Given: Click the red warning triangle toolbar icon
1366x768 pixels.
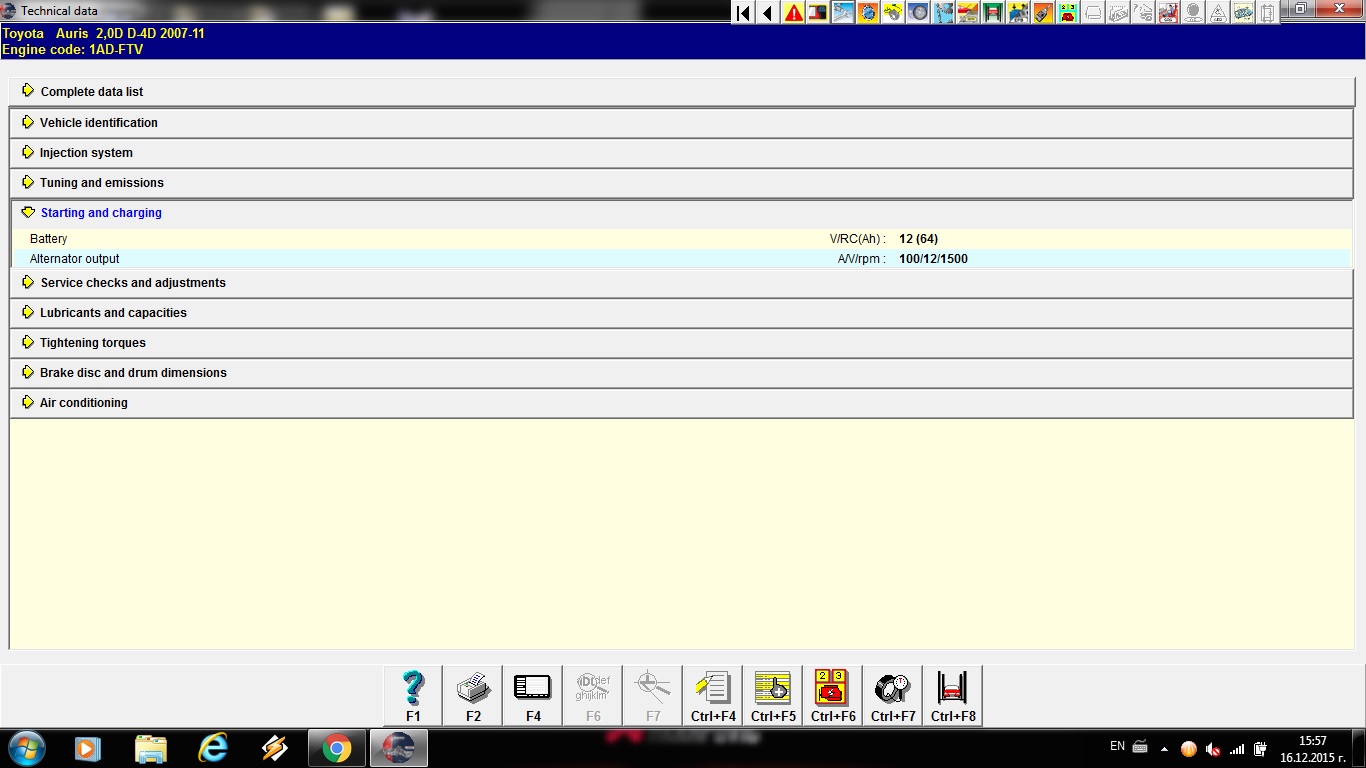Looking at the screenshot, I should click(x=794, y=13).
